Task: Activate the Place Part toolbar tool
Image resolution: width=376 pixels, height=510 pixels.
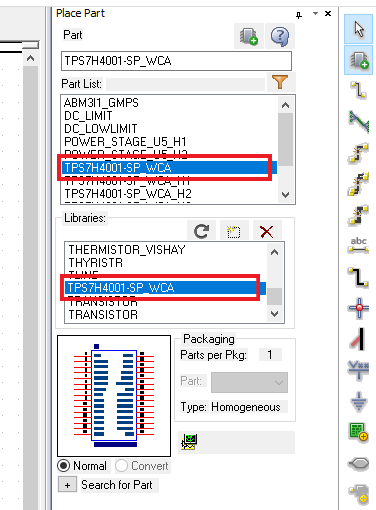Action: coord(359,60)
